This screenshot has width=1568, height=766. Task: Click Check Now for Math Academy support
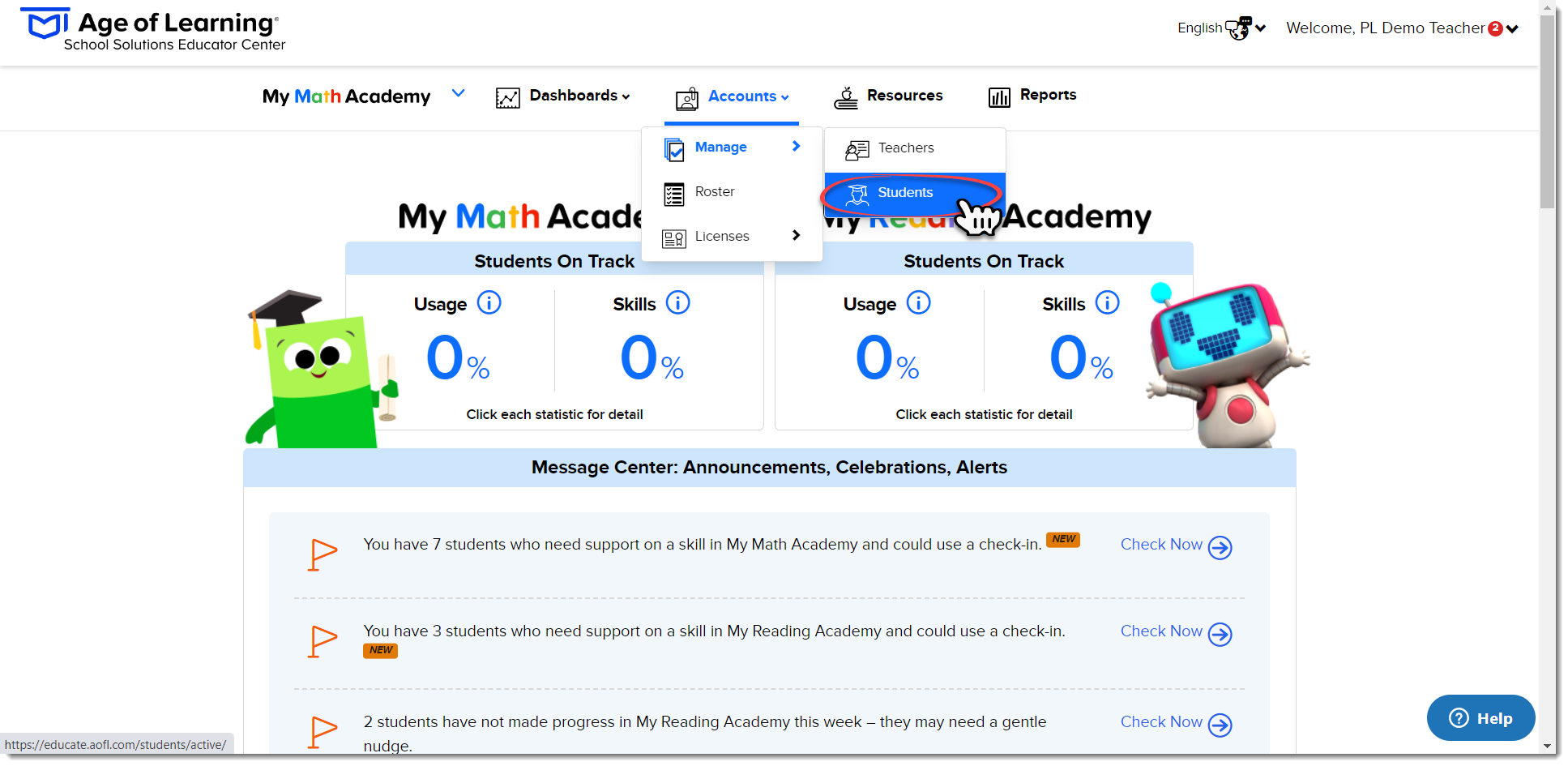tap(1161, 545)
